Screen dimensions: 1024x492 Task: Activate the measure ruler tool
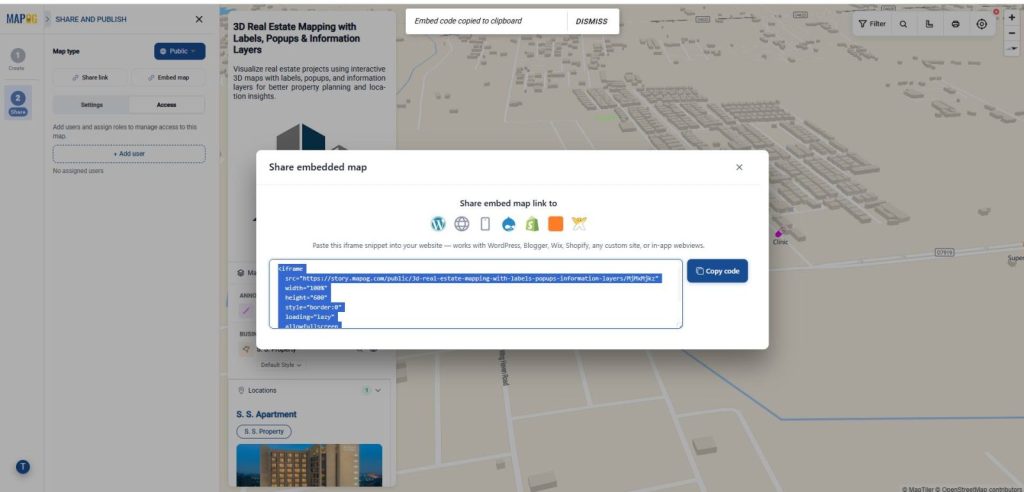[929, 24]
